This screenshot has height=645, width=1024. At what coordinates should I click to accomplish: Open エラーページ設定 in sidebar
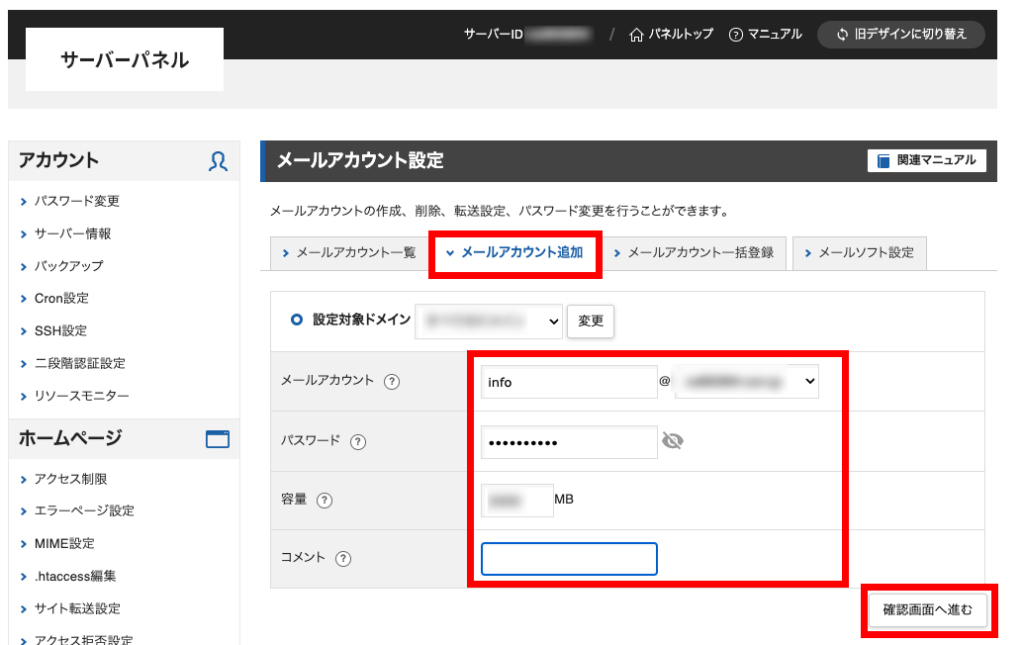pos(84,511)
